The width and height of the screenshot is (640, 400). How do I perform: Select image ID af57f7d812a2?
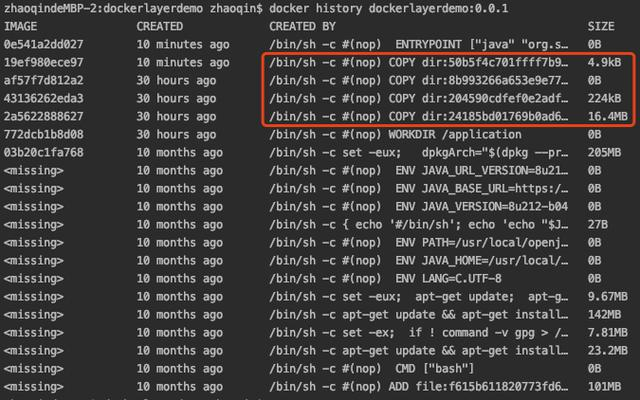(44, 80)
